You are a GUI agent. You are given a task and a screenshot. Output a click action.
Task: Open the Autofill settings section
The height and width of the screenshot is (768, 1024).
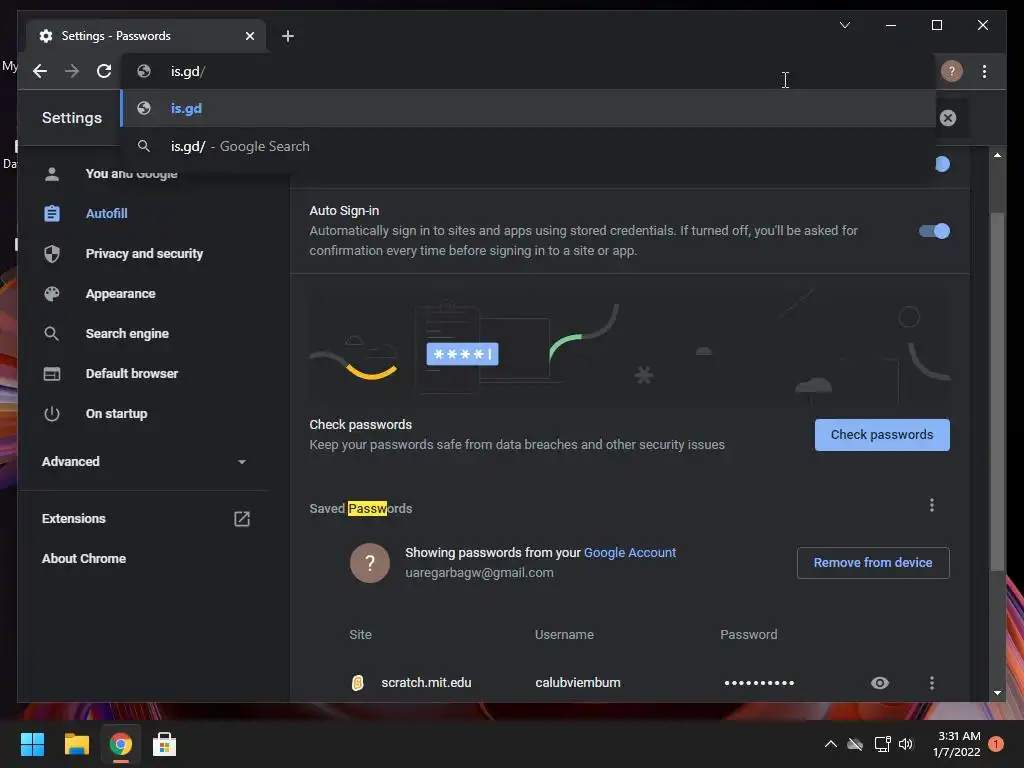tap(106, 214)
